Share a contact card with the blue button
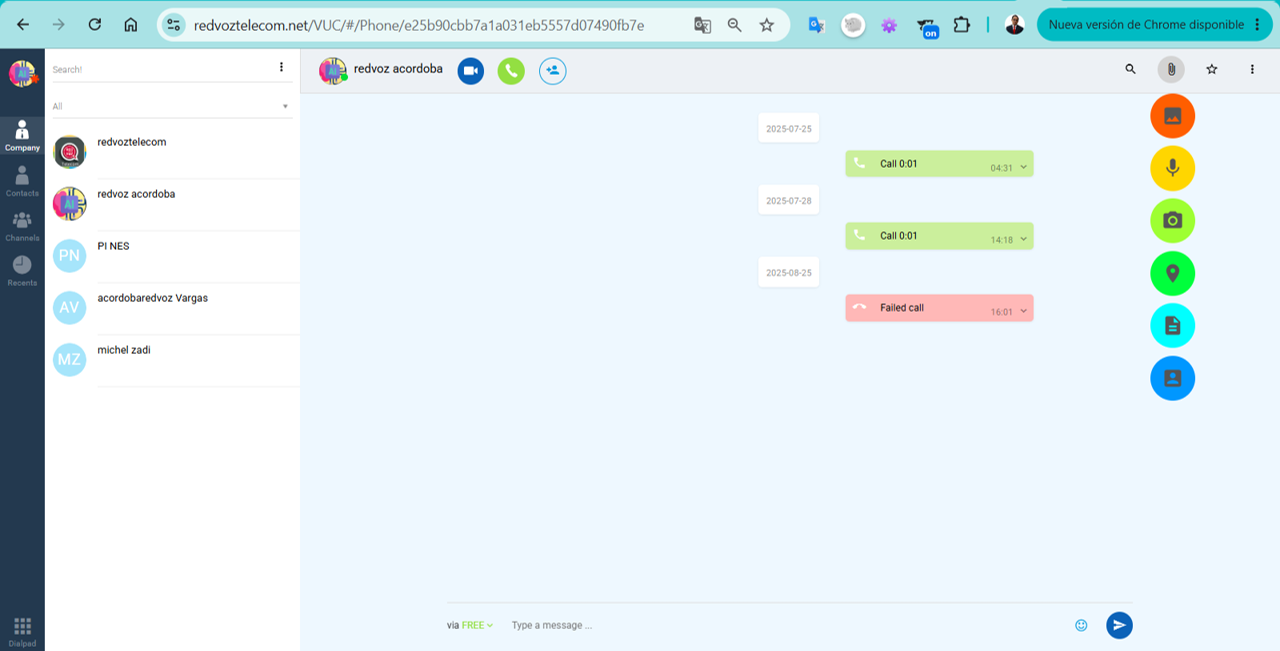This screenshot has width=1280, height=651. [1173, 378]
